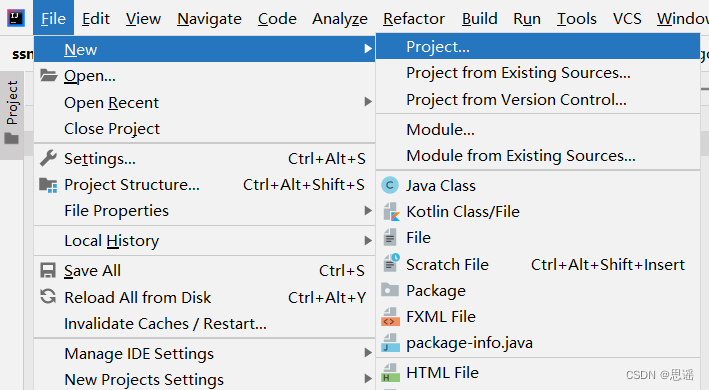Click the Save All floppy disk icon
This screenshot has width=709, height=390.
(x=48, y=270)
